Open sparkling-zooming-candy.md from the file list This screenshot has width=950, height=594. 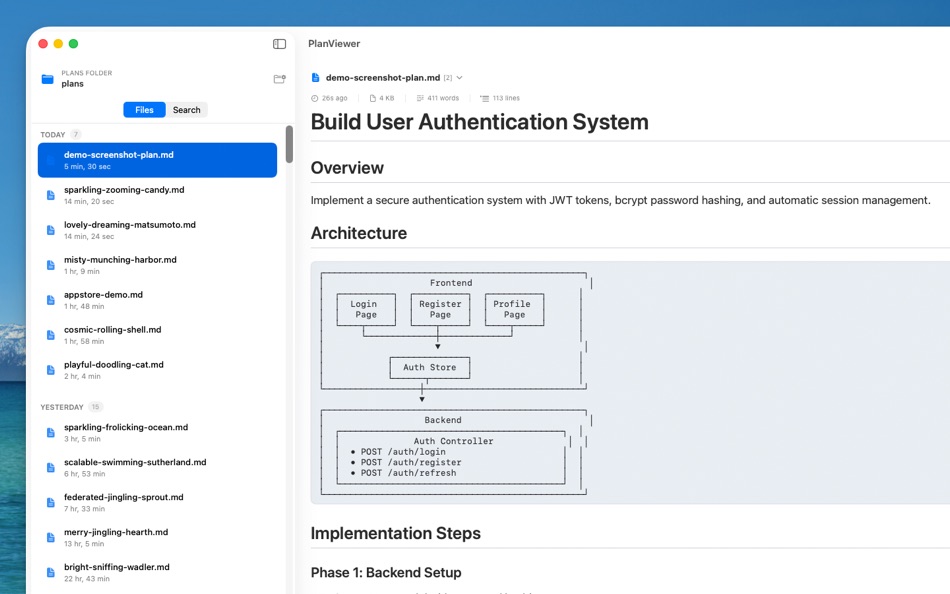tap(158, 195)
